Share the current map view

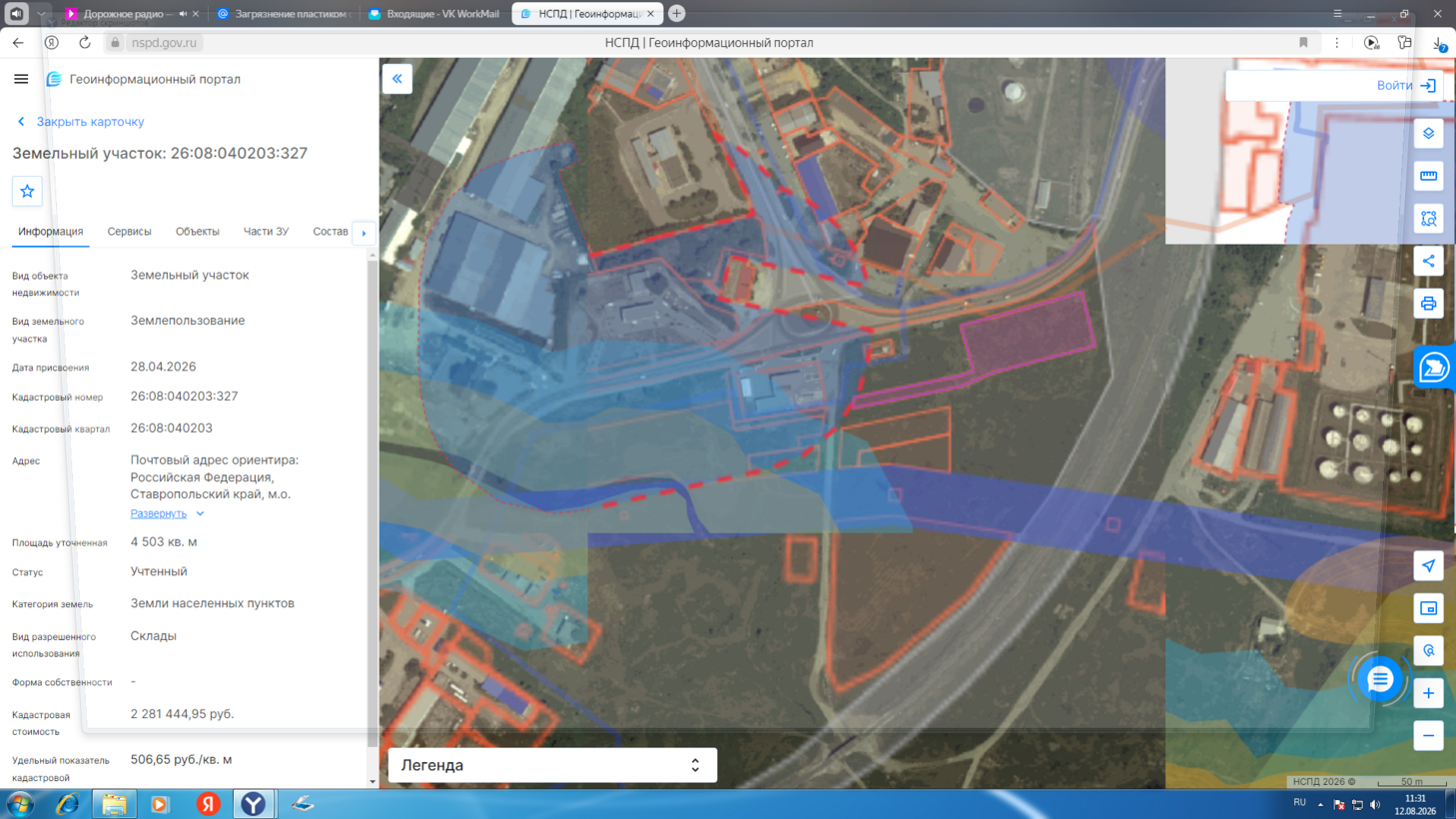(x=1429, y=262)
